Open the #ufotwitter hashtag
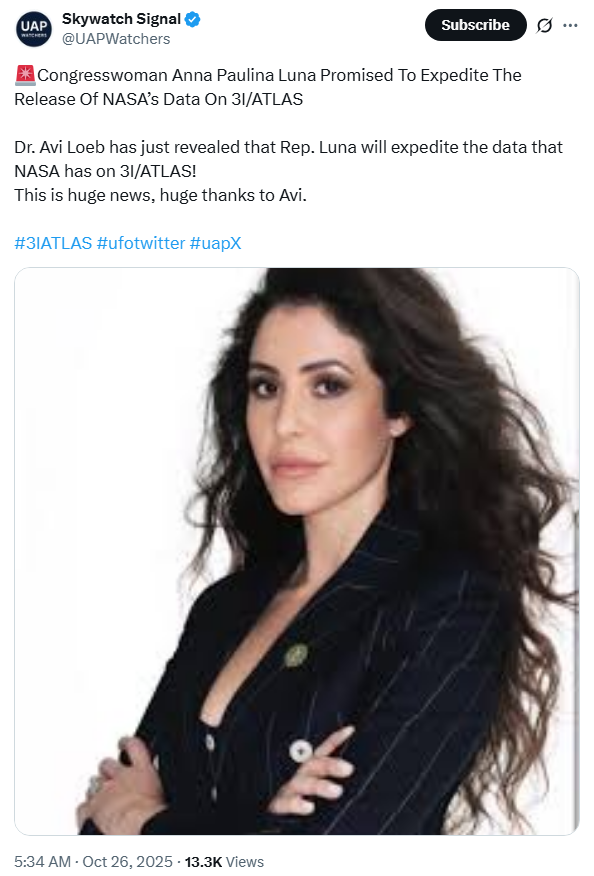 [x=141, y=243]
